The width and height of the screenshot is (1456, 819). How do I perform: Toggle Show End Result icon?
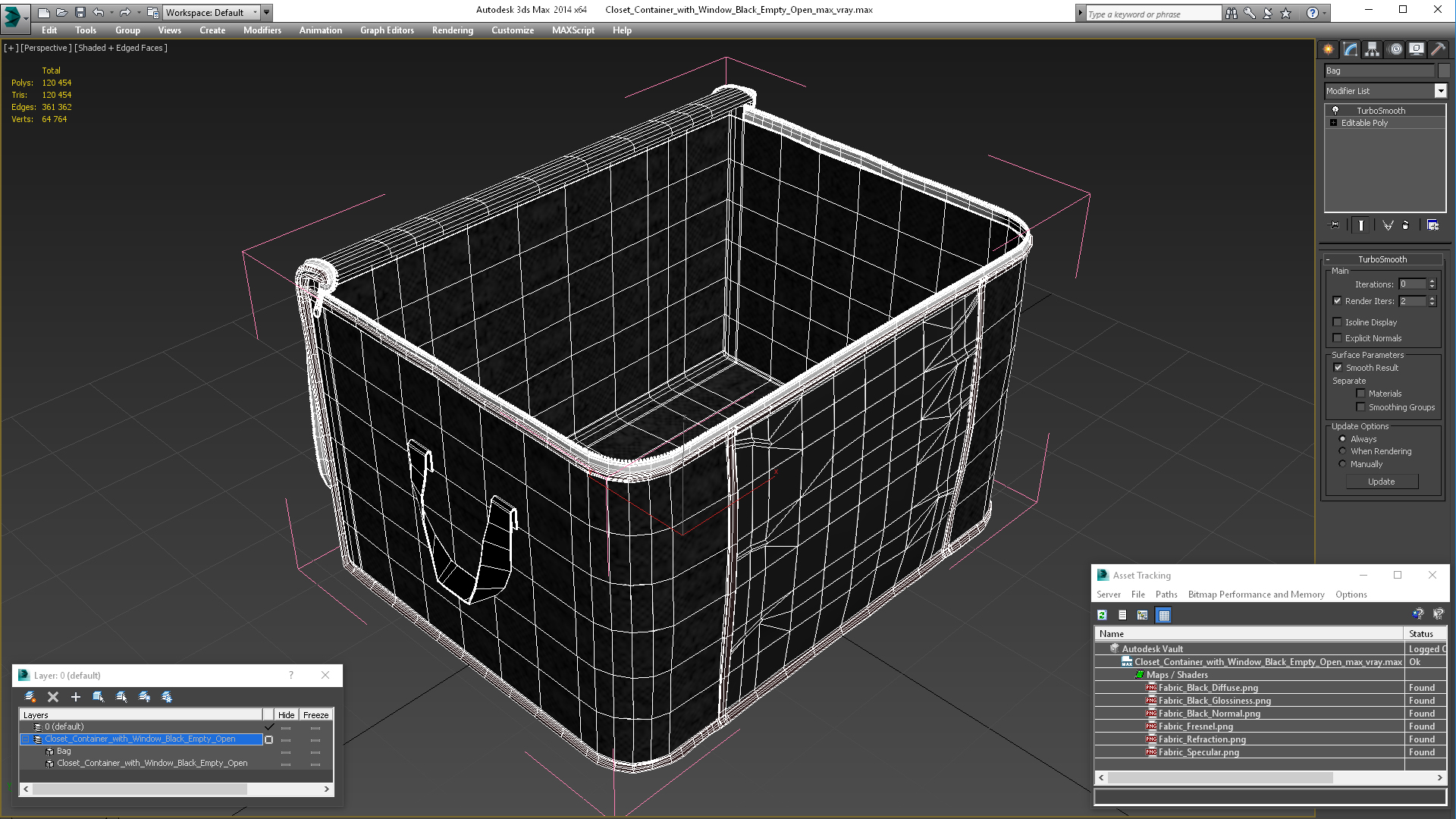tap(1361, 225)
